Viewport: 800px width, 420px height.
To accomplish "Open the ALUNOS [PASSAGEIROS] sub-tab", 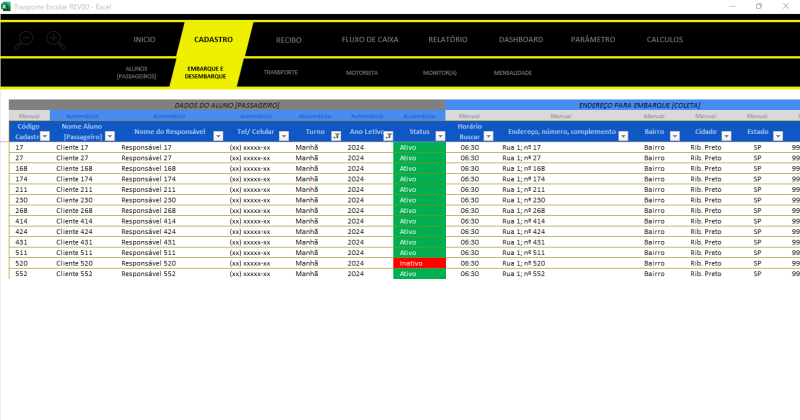I will tap(137, 73).
